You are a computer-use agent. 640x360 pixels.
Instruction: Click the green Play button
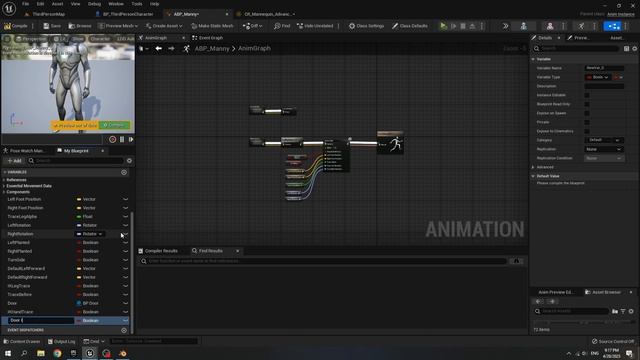click(x=443, y=26)
